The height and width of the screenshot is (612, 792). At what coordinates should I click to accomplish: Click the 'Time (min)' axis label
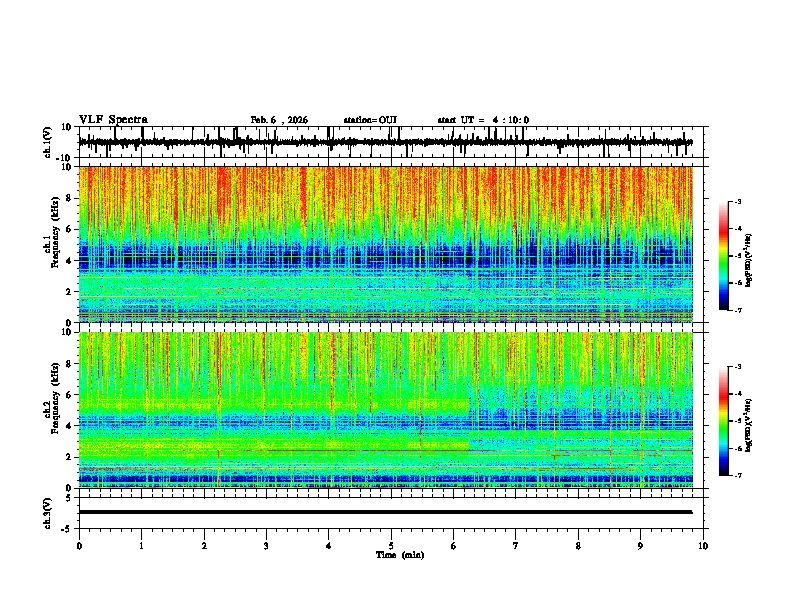(400, 555)
